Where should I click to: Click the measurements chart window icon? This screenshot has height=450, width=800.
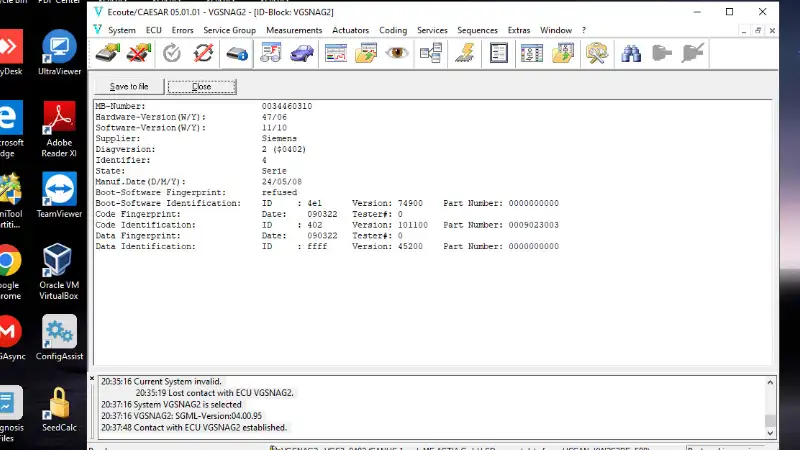pyautogui.click(x=336, y=53)
